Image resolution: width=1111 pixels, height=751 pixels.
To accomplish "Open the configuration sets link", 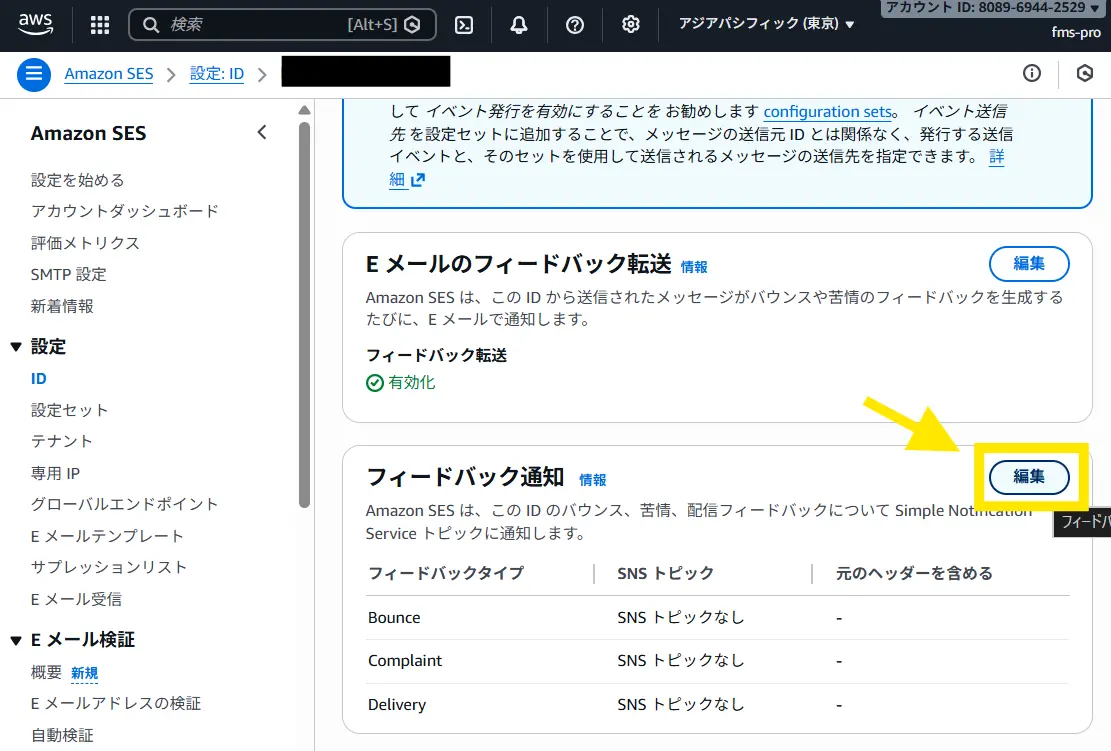I will point(826,112).
